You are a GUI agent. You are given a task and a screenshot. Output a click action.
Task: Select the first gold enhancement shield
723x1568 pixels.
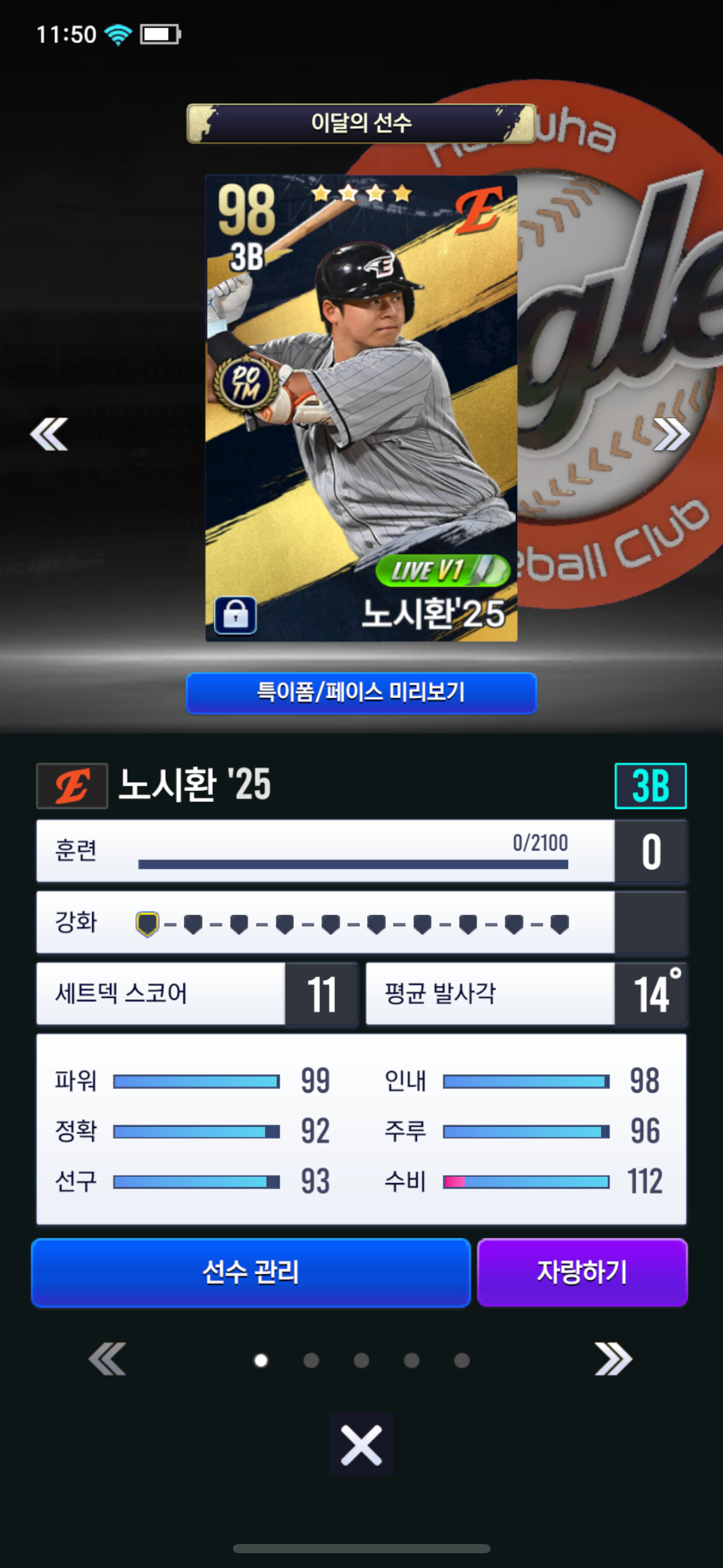pos(147,924)
